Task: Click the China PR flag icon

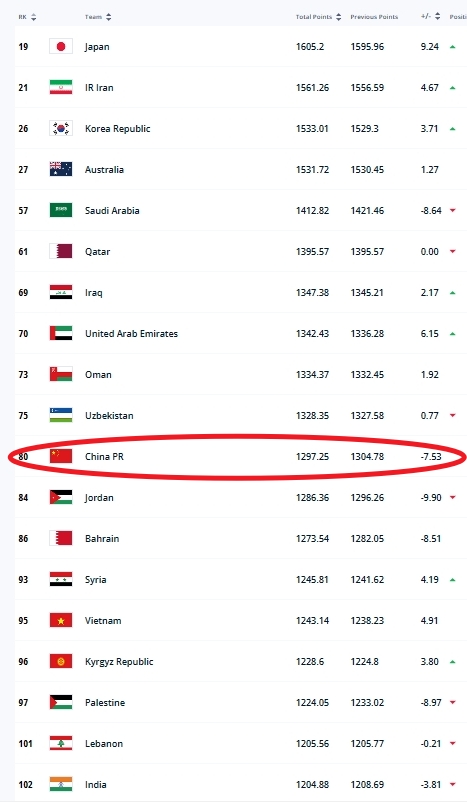Action: coord(61,456)
